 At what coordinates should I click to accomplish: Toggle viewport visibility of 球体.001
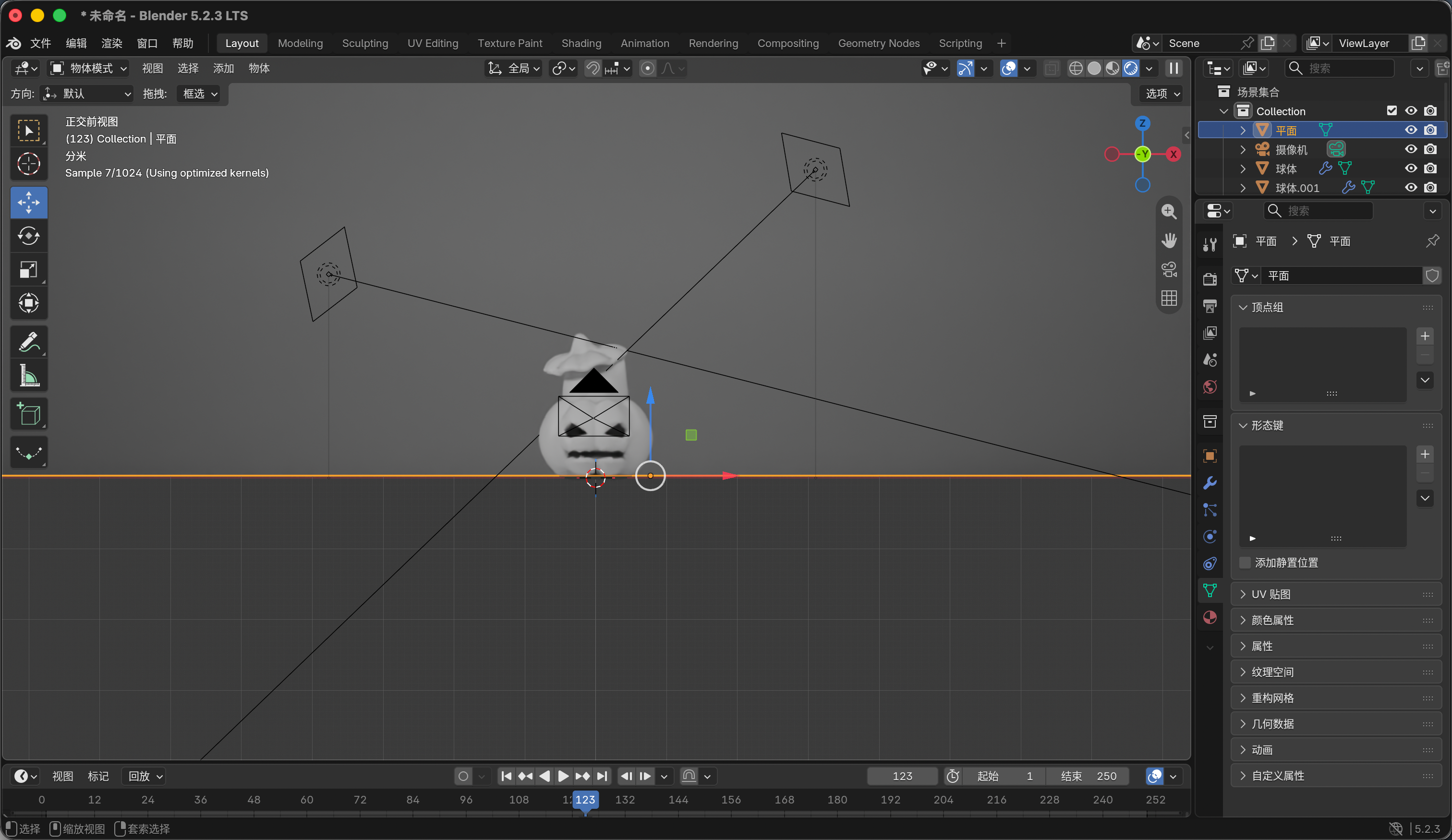pyautogui.click(x=1411, y=188)
